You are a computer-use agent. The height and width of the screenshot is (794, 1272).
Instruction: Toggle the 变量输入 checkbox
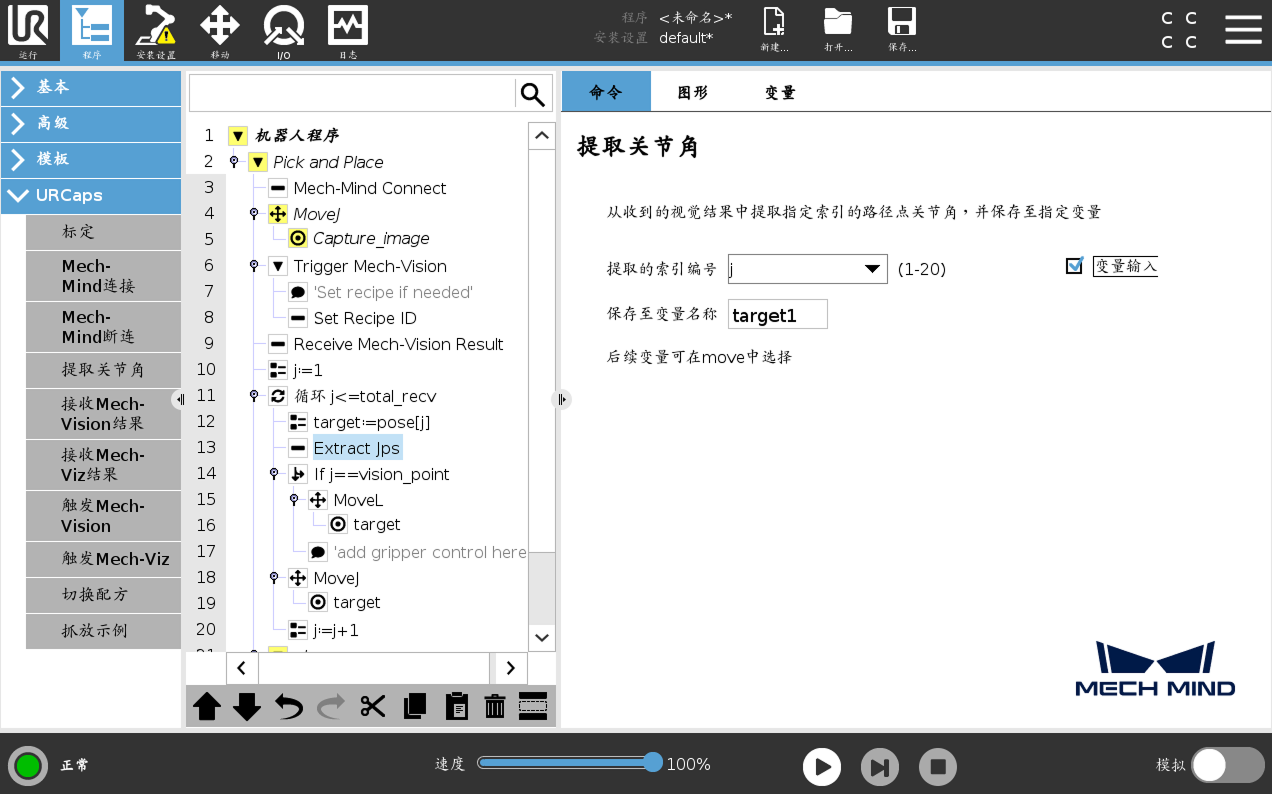coord(1074,265)
